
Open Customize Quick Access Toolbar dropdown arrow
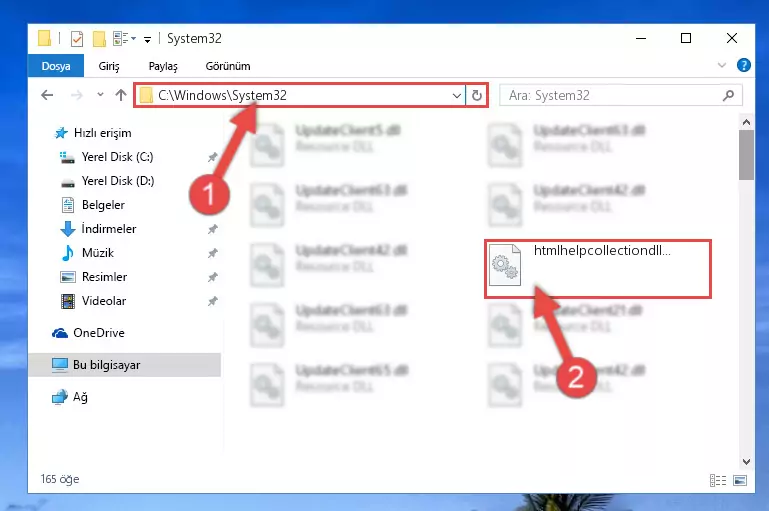(147, 39)
